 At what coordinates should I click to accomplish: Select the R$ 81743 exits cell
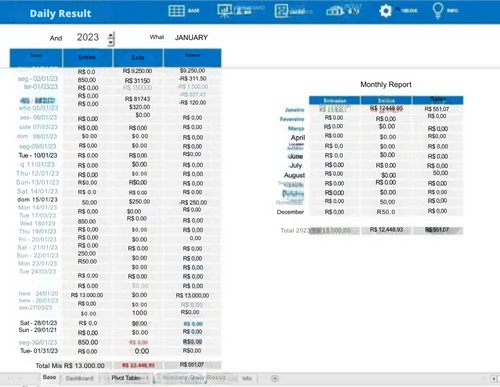pyautogui.click(x=137, y=99)
